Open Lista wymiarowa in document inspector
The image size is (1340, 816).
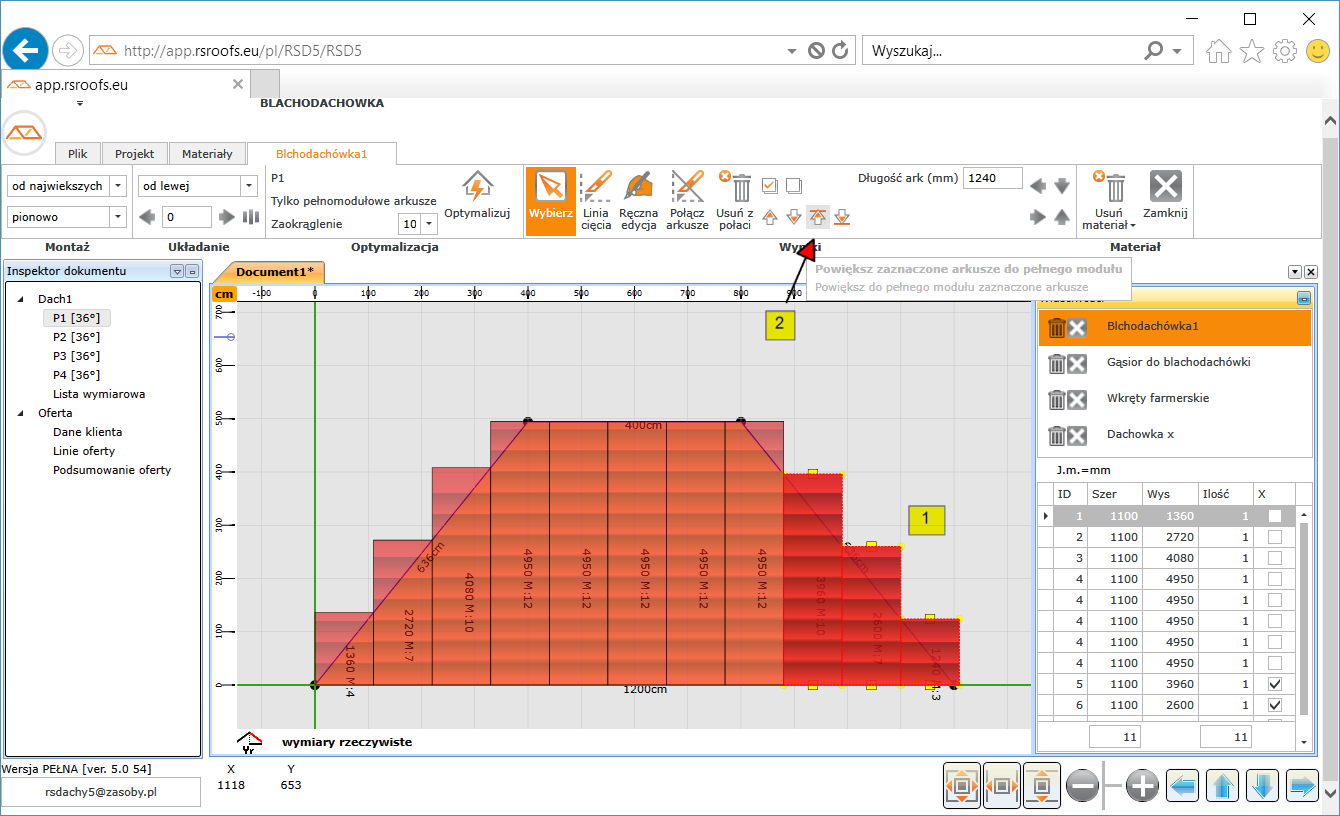[99, 394]
